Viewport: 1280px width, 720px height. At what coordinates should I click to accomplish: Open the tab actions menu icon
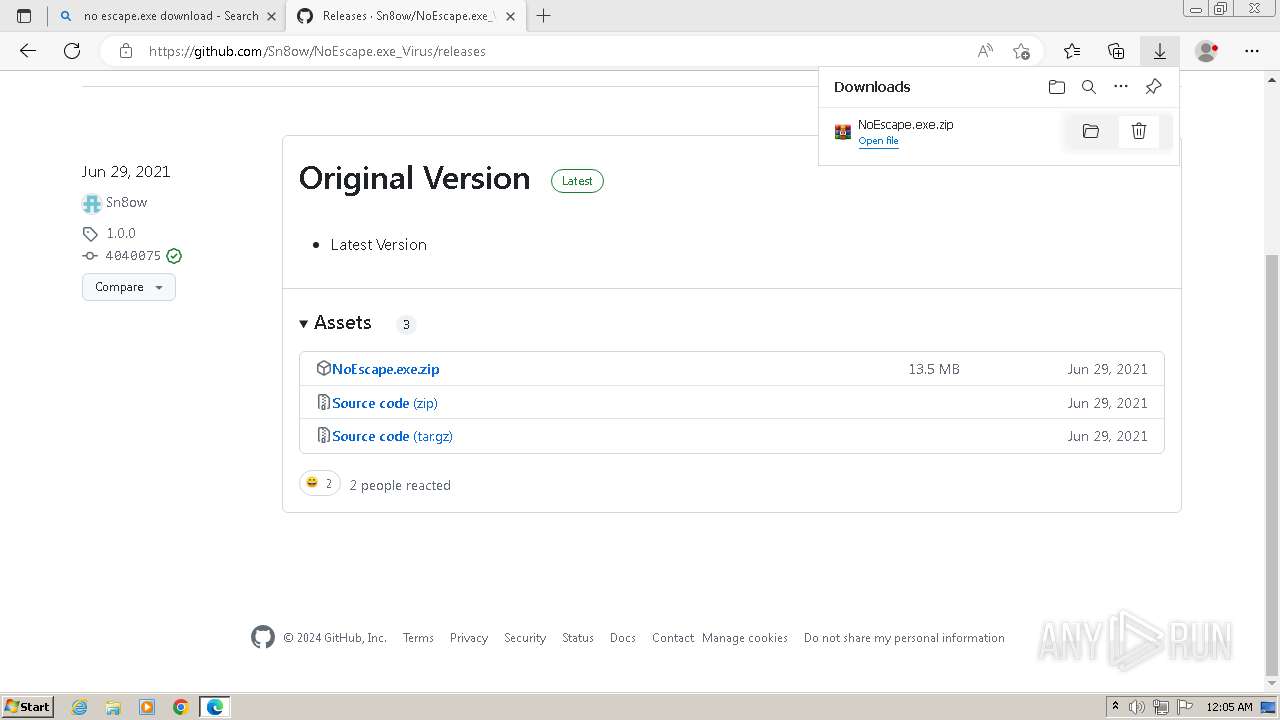24,16
